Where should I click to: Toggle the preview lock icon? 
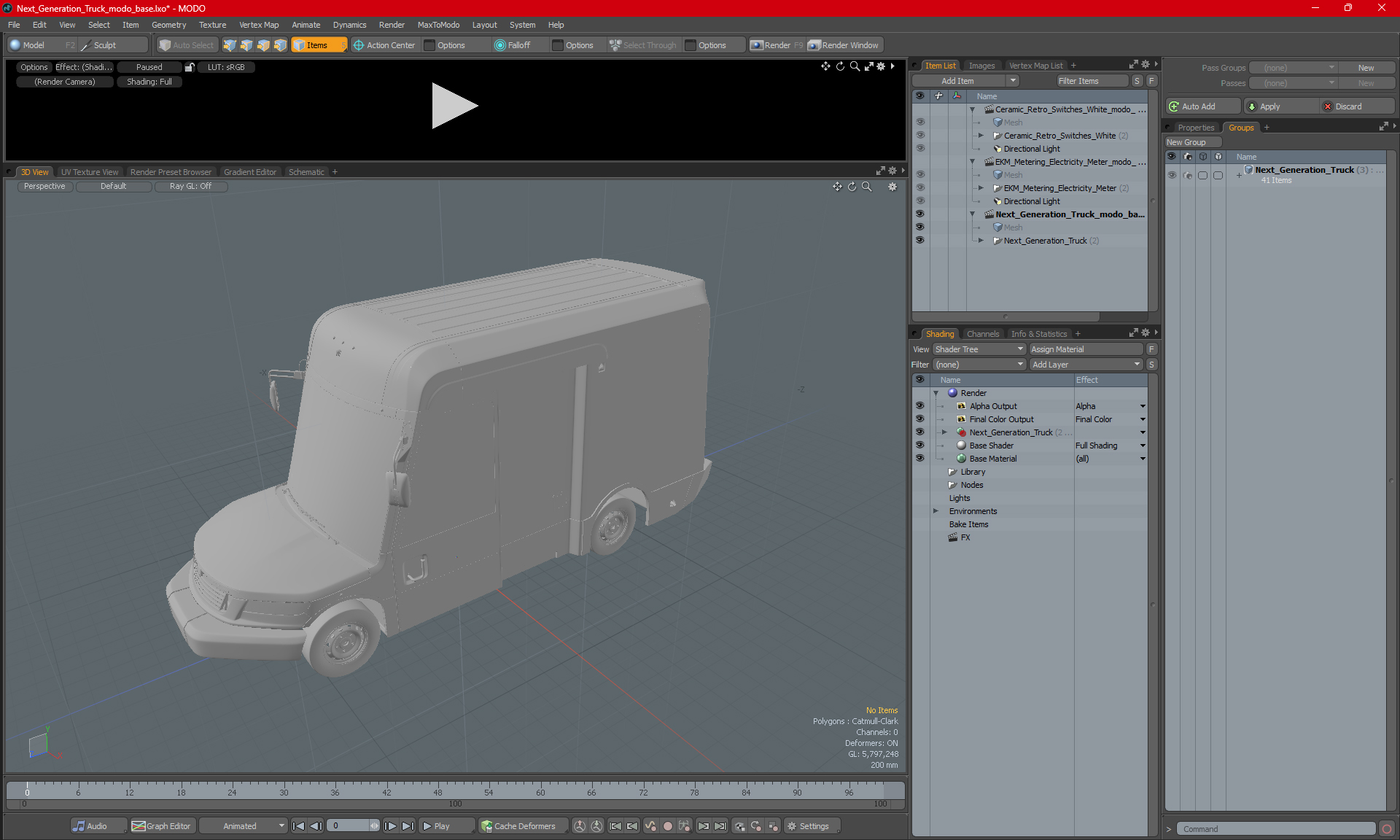[190, 67]
